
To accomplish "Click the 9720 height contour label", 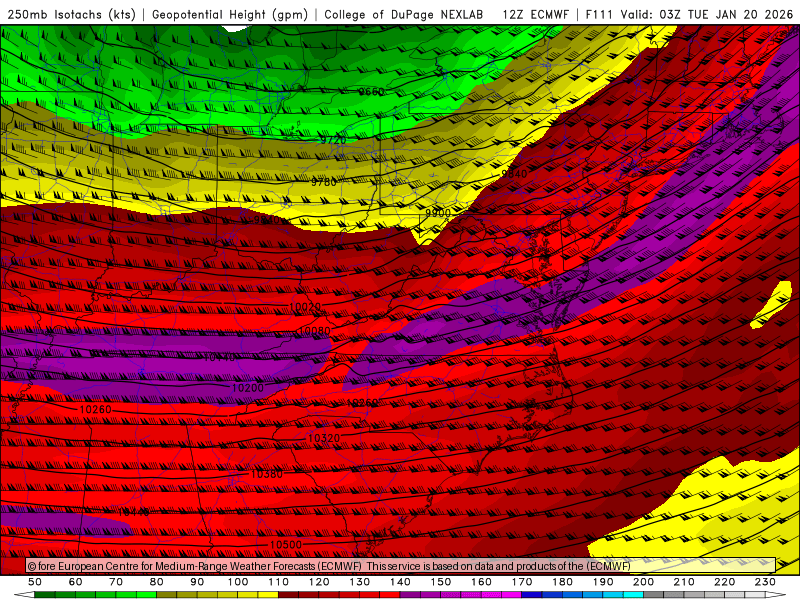I will pyautogui.click(x=333, y=139).
